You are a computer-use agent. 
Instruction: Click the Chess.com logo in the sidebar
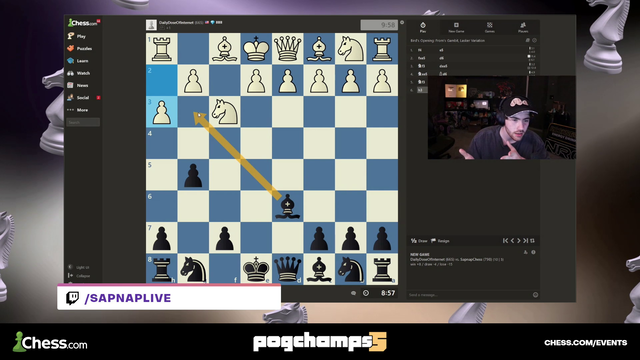(x=83, y=23)
